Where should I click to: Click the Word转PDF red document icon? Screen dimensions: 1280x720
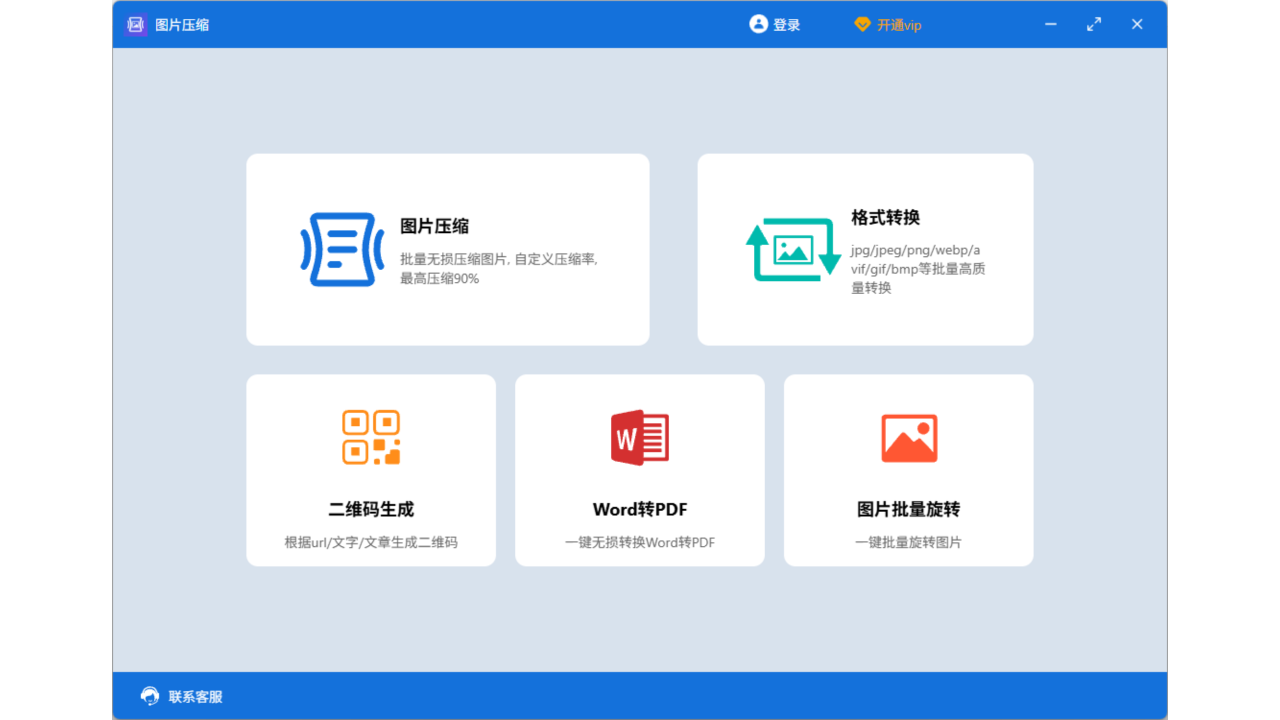639,437
